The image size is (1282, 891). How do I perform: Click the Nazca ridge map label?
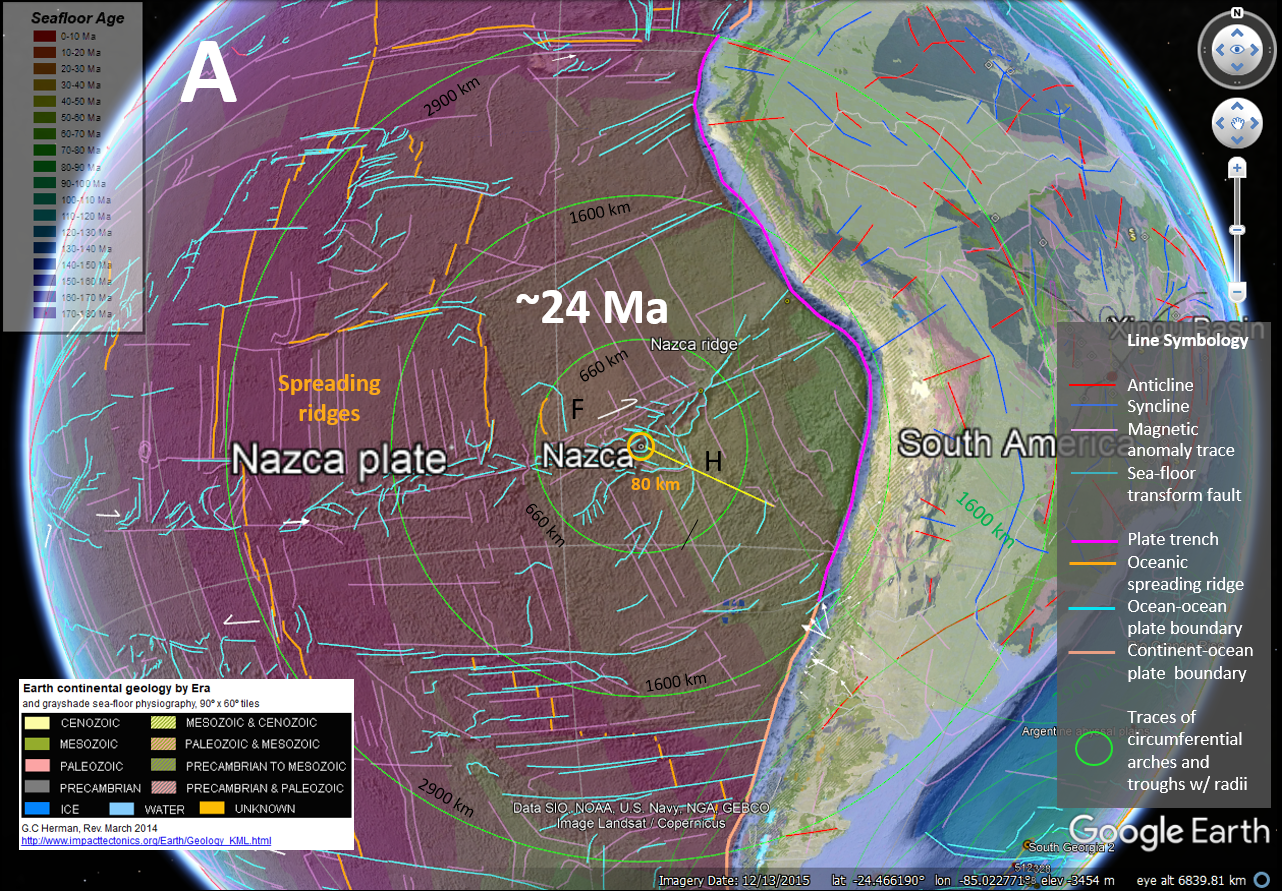pos(694,344)
